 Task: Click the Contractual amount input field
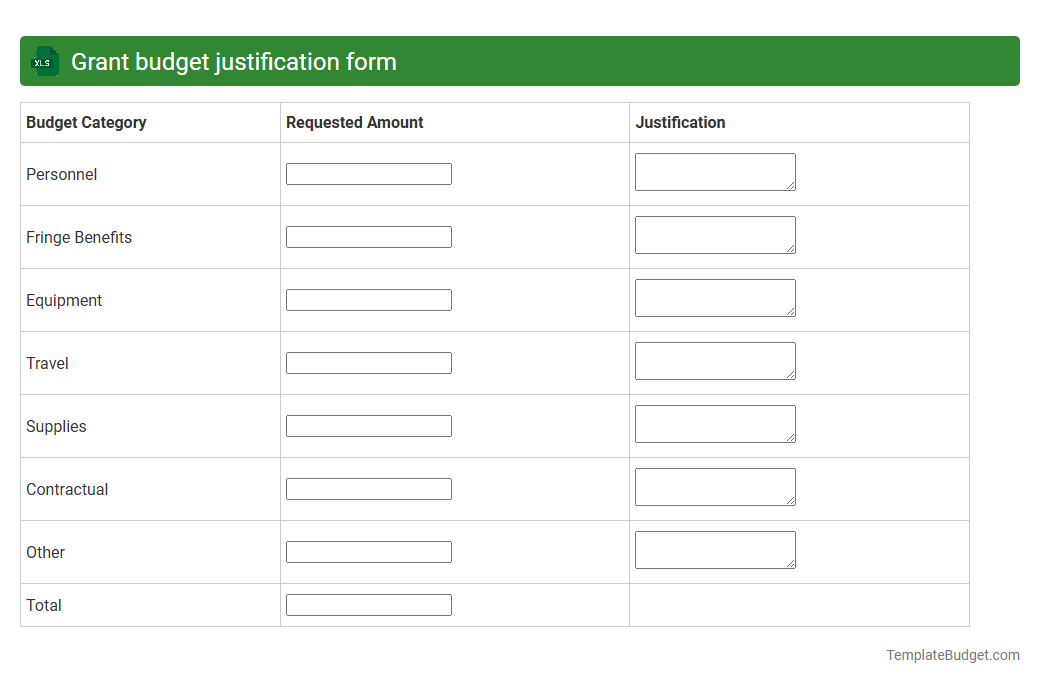coord(368,488)
